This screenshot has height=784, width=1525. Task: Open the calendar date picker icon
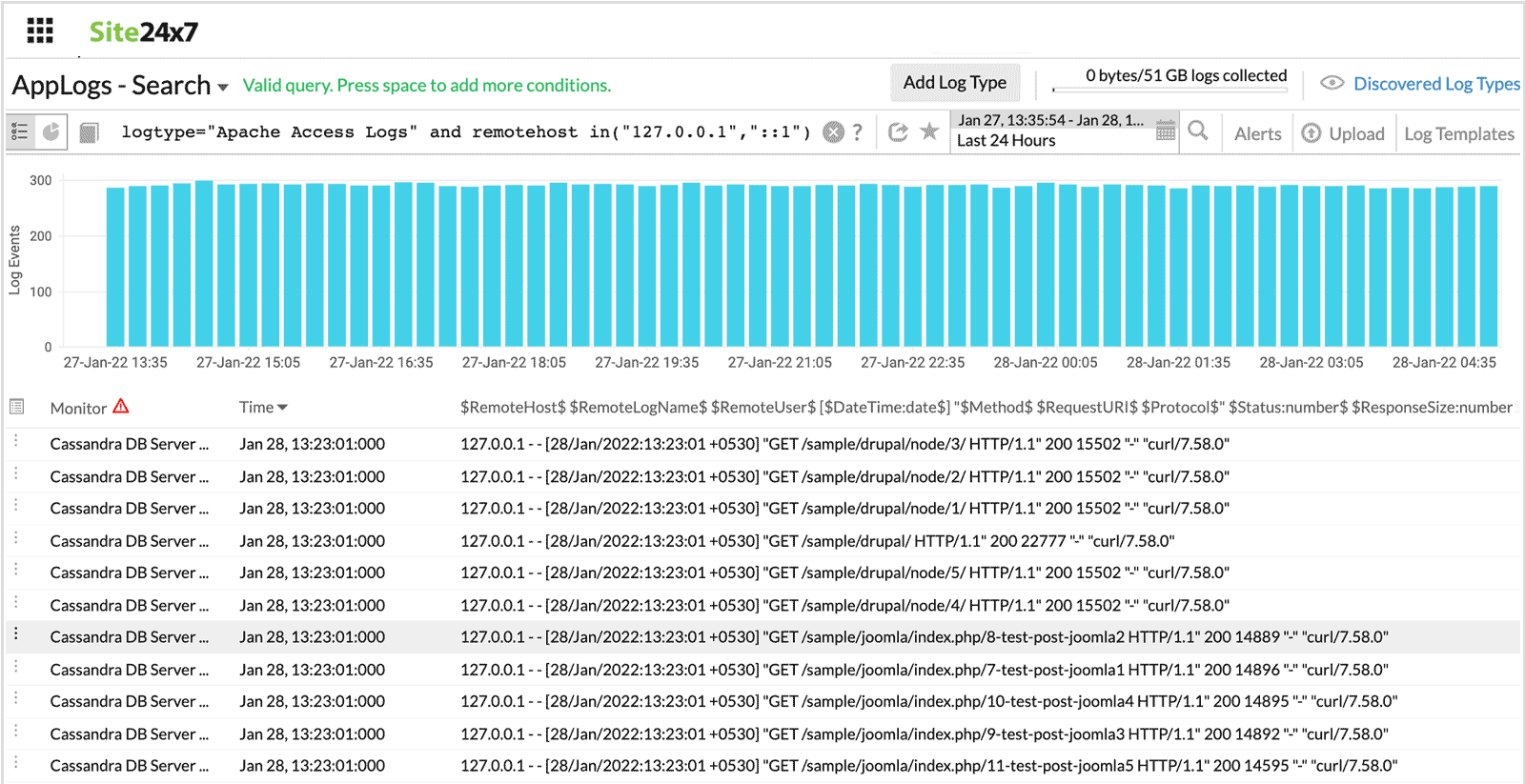pos(1165,131)
